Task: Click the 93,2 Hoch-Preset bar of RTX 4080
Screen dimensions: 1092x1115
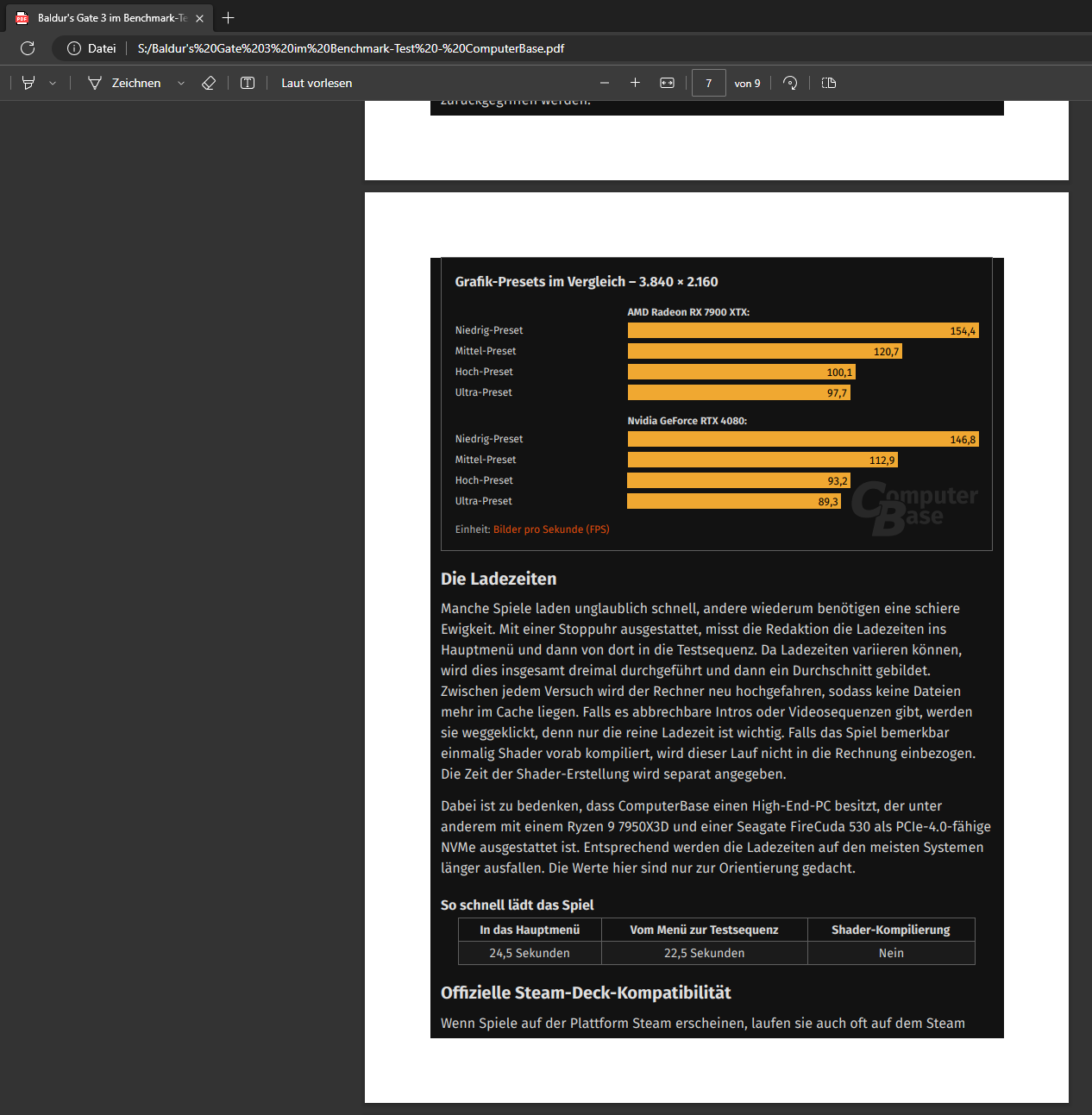Action: [739, 480]
